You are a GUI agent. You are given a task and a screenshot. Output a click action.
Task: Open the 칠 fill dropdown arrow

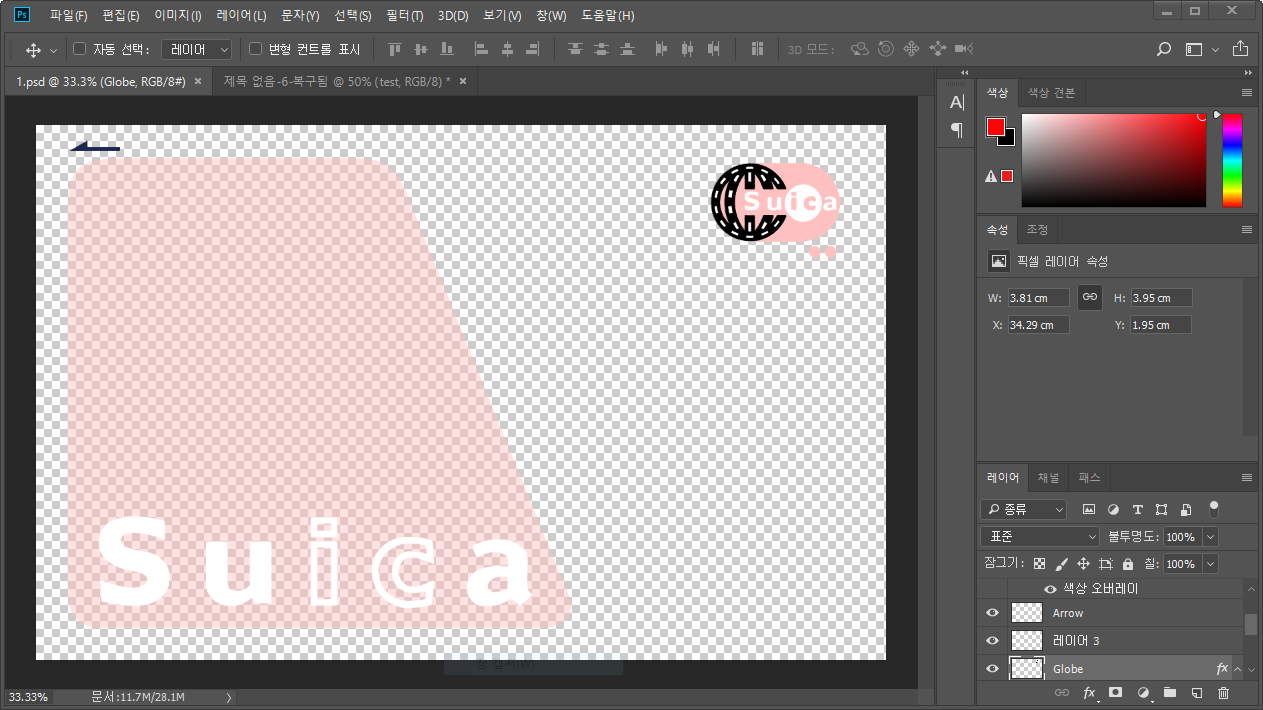click(1211, 564)
